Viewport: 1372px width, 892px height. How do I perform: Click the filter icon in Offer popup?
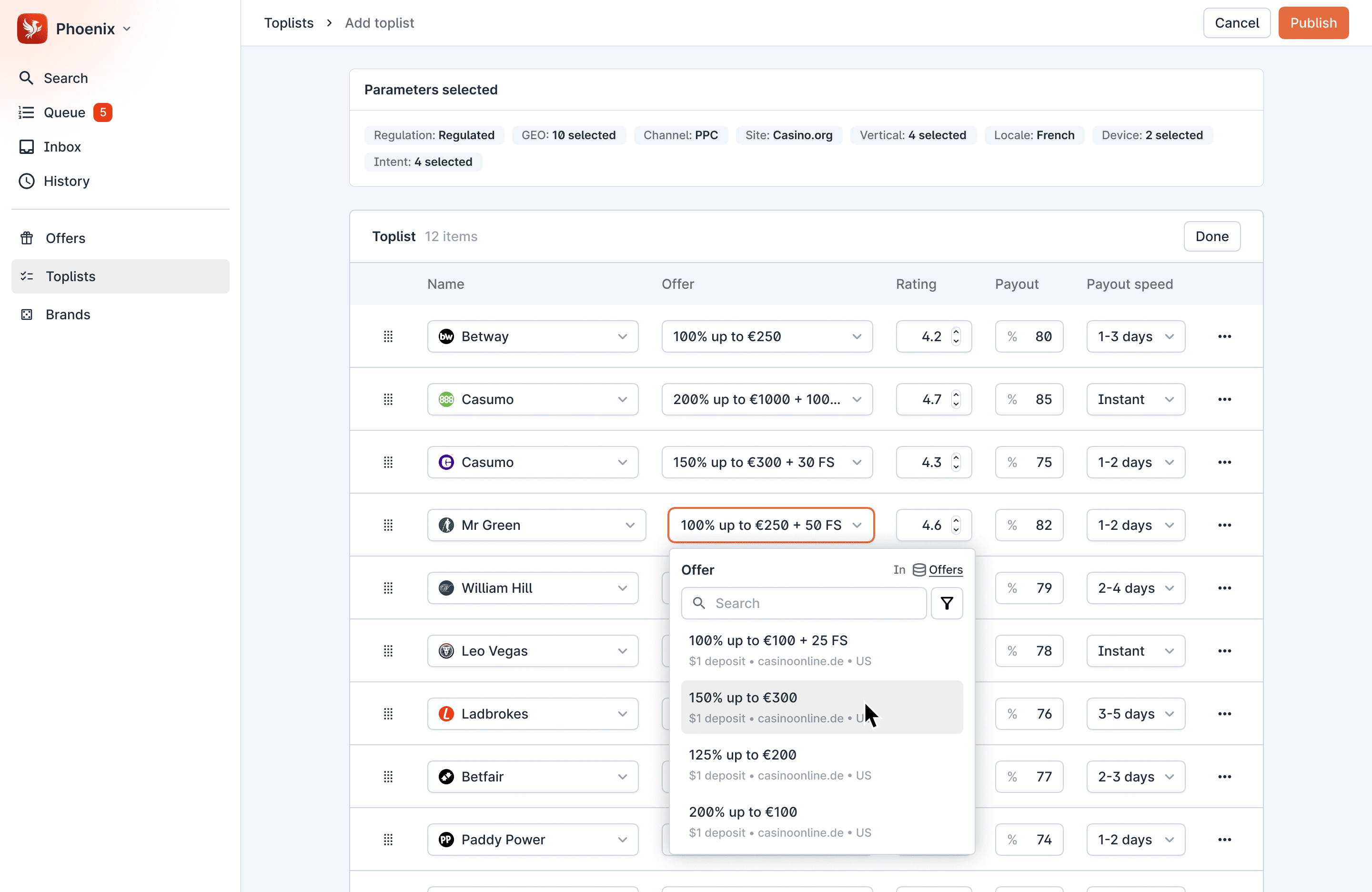pos(946,603)
